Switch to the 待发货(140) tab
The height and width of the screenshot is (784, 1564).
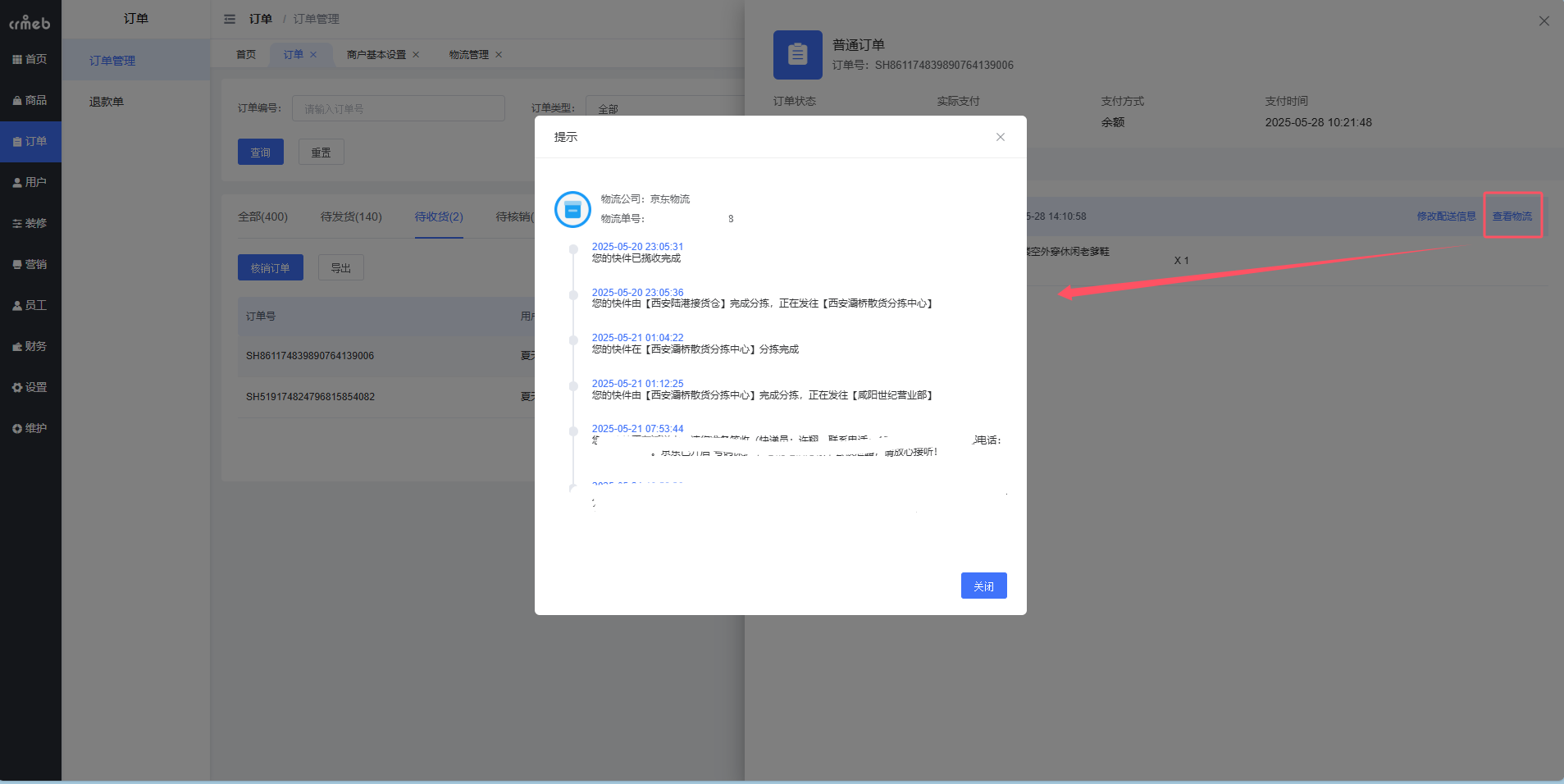[x=352, y=217]
